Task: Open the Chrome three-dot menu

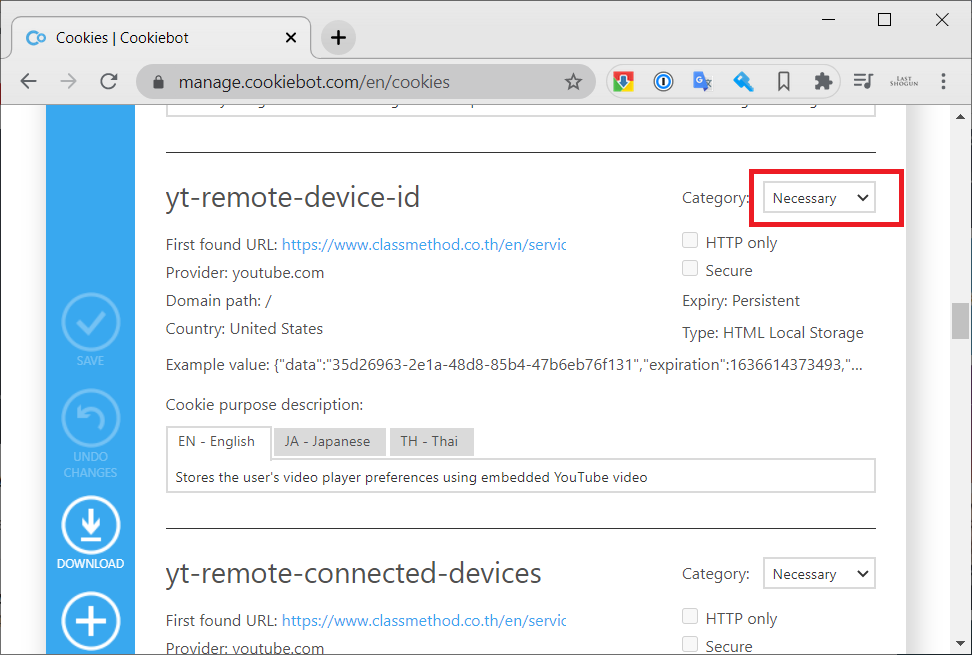Action: [943, 81]
